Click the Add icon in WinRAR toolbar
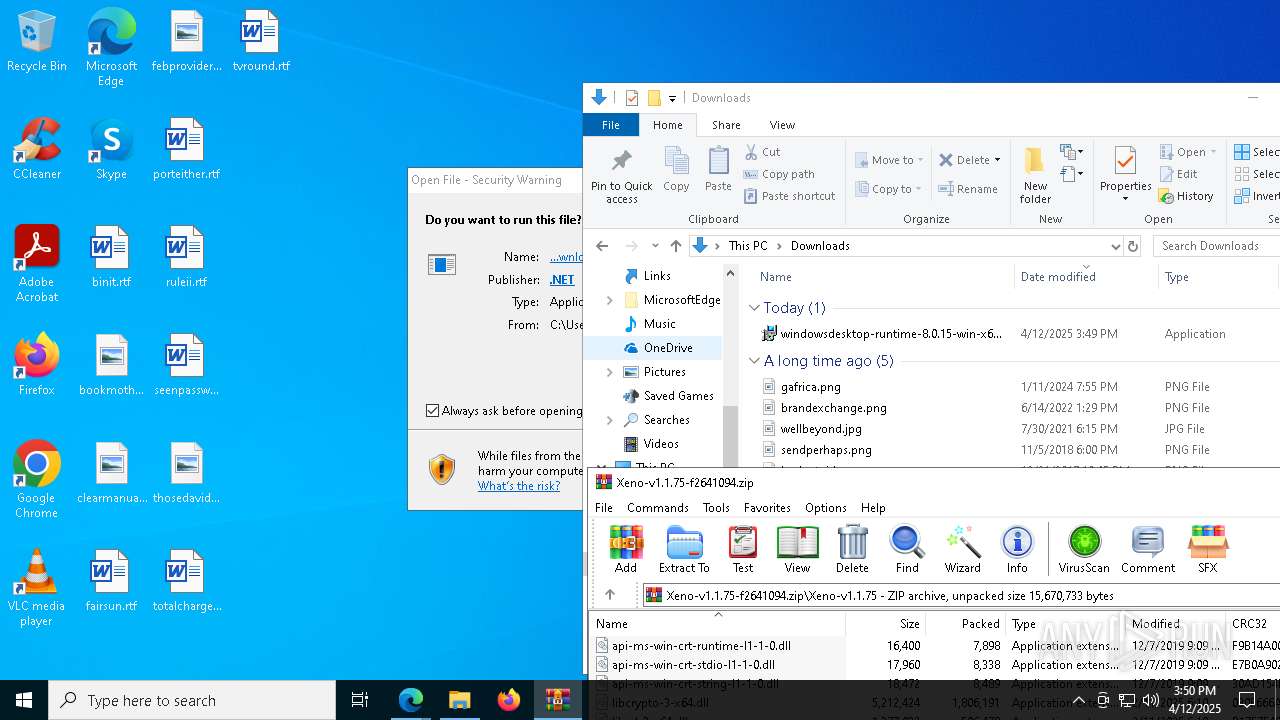Viewport: 1280px width, 720px height. pos(626,549)
